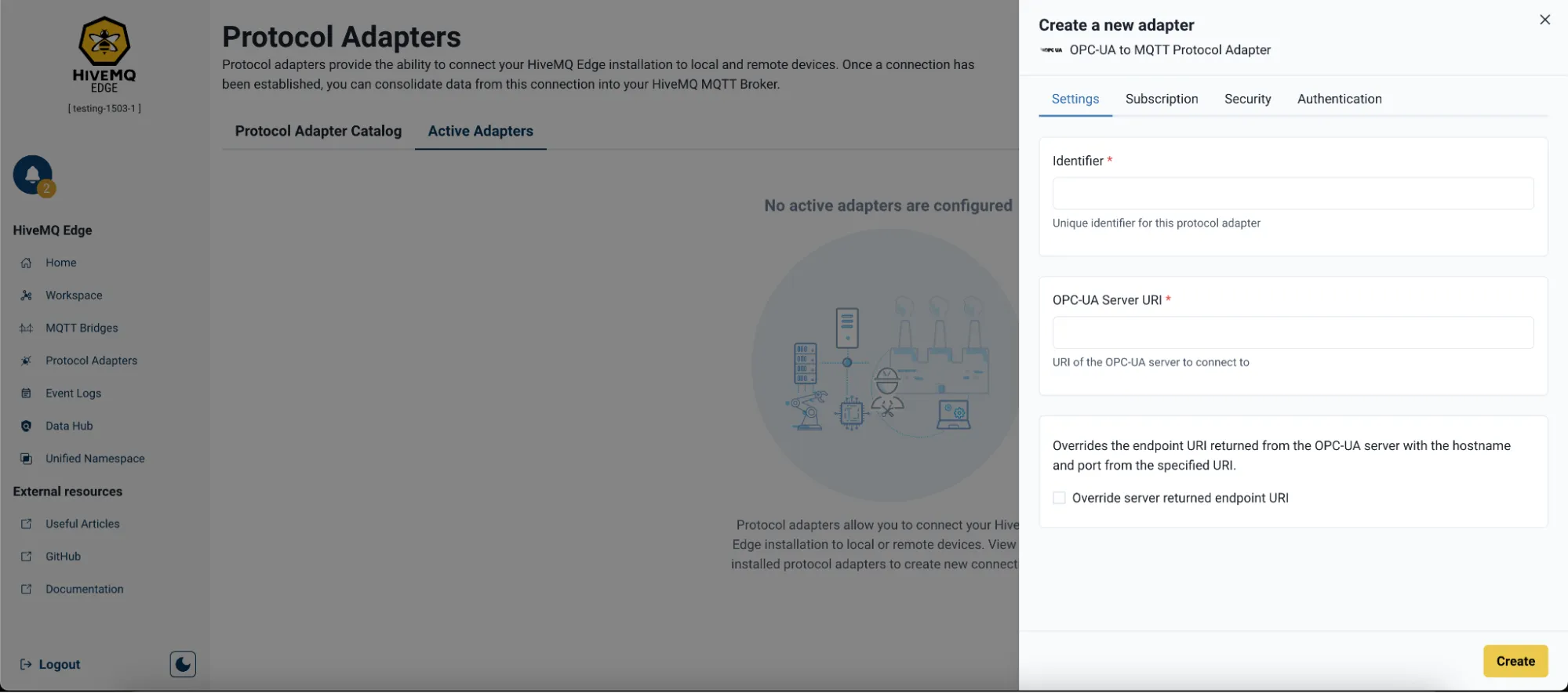The image size is (1568, 693).
Task: Switch to the Authentication tab
Action: 1339,99
